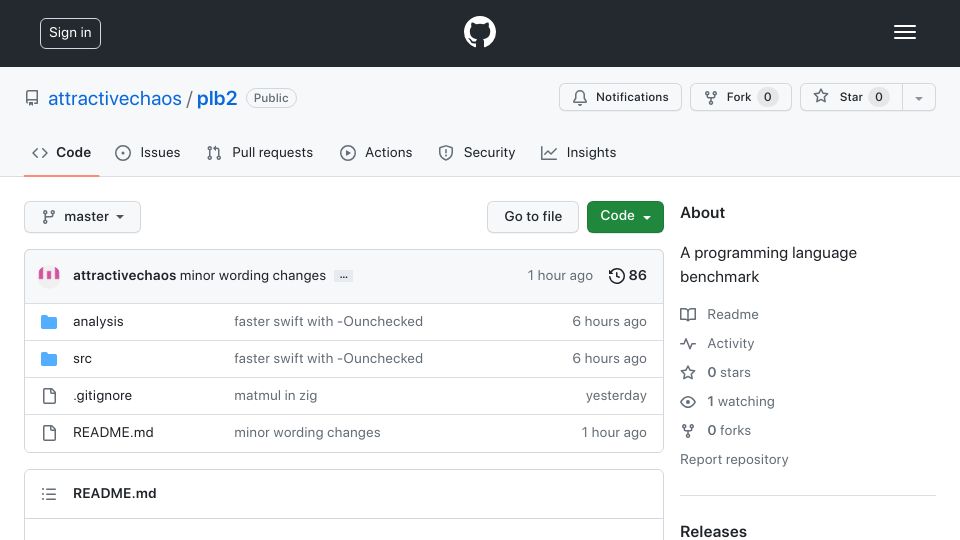Open the green Code dropdown button

(x=625, y=217)
